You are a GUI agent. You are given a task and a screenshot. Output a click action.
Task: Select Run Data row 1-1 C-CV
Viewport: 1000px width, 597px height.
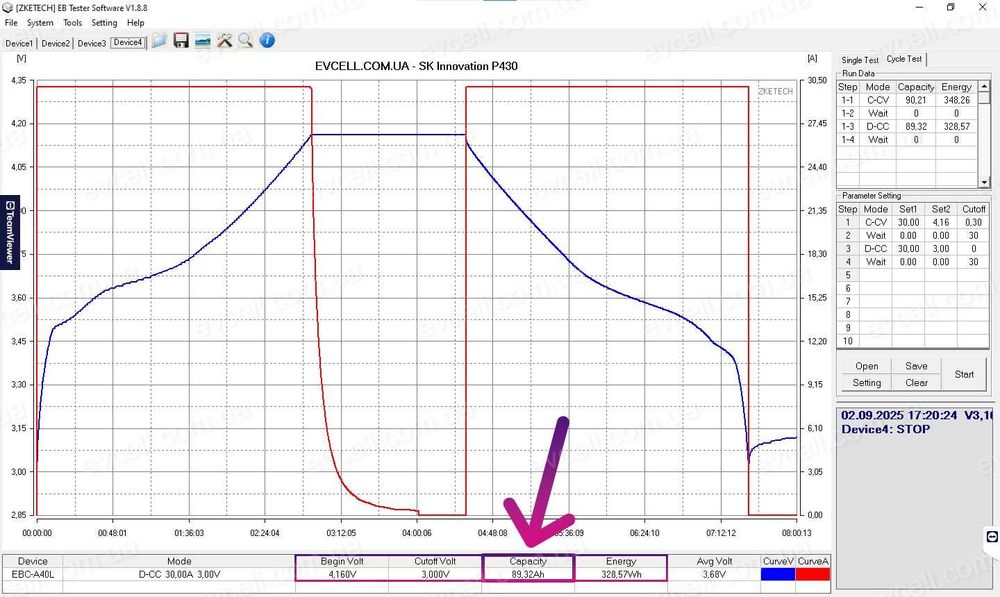click(907, 100)
